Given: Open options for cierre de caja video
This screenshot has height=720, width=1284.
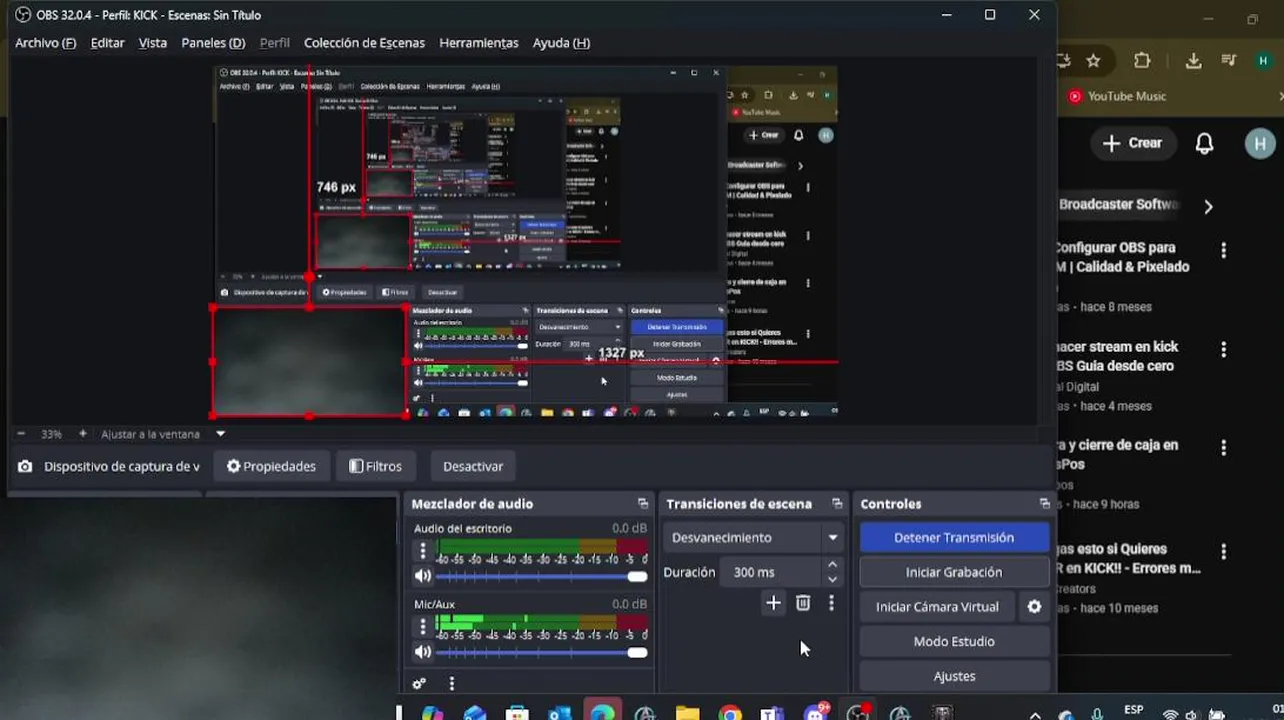Looking at the screenshot, I should [1223, 448].
